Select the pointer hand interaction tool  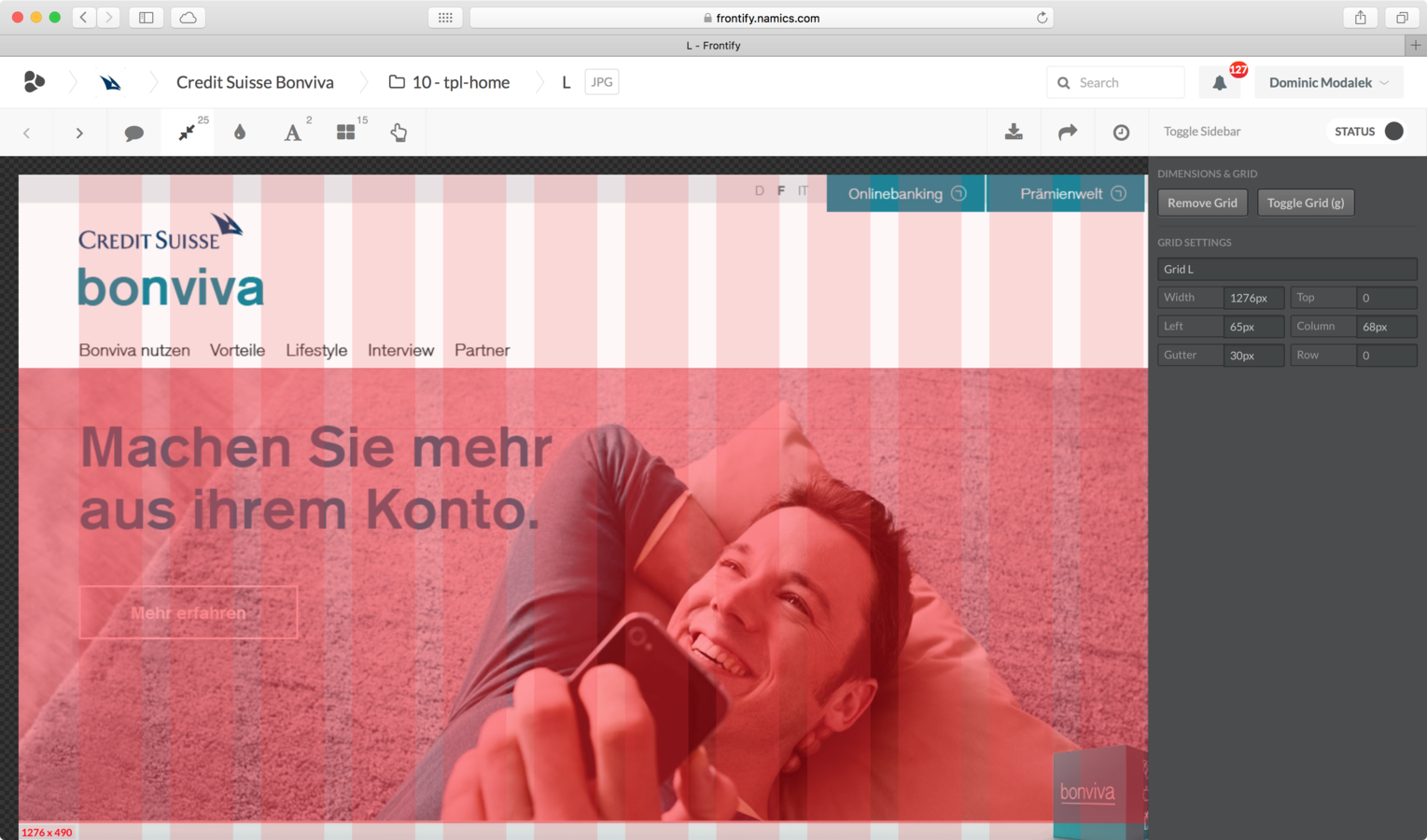[x=399, y=133]
